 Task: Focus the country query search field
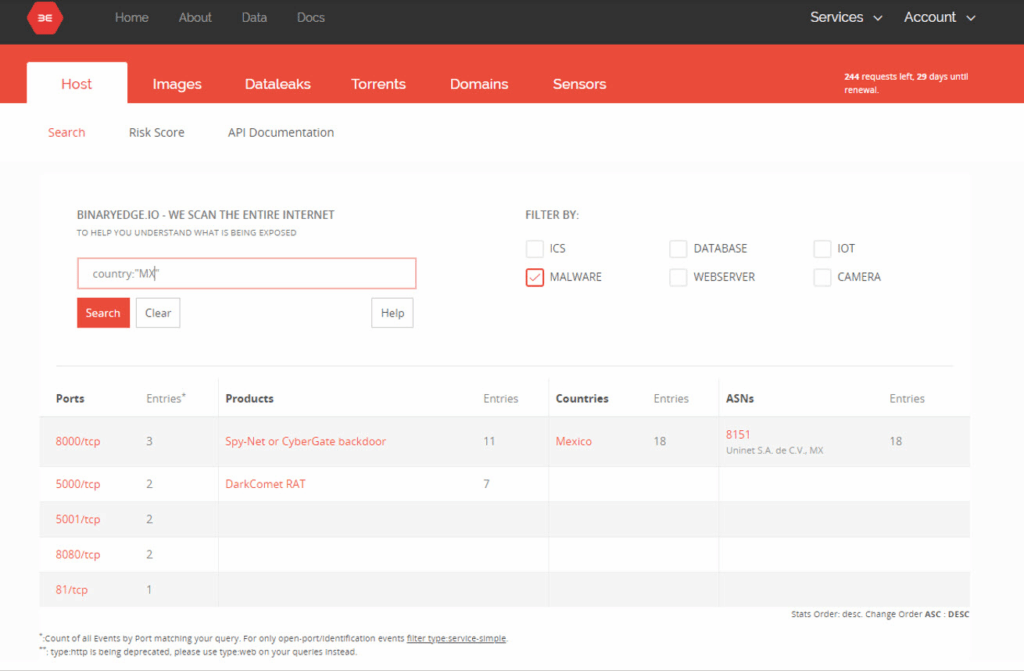247,274
